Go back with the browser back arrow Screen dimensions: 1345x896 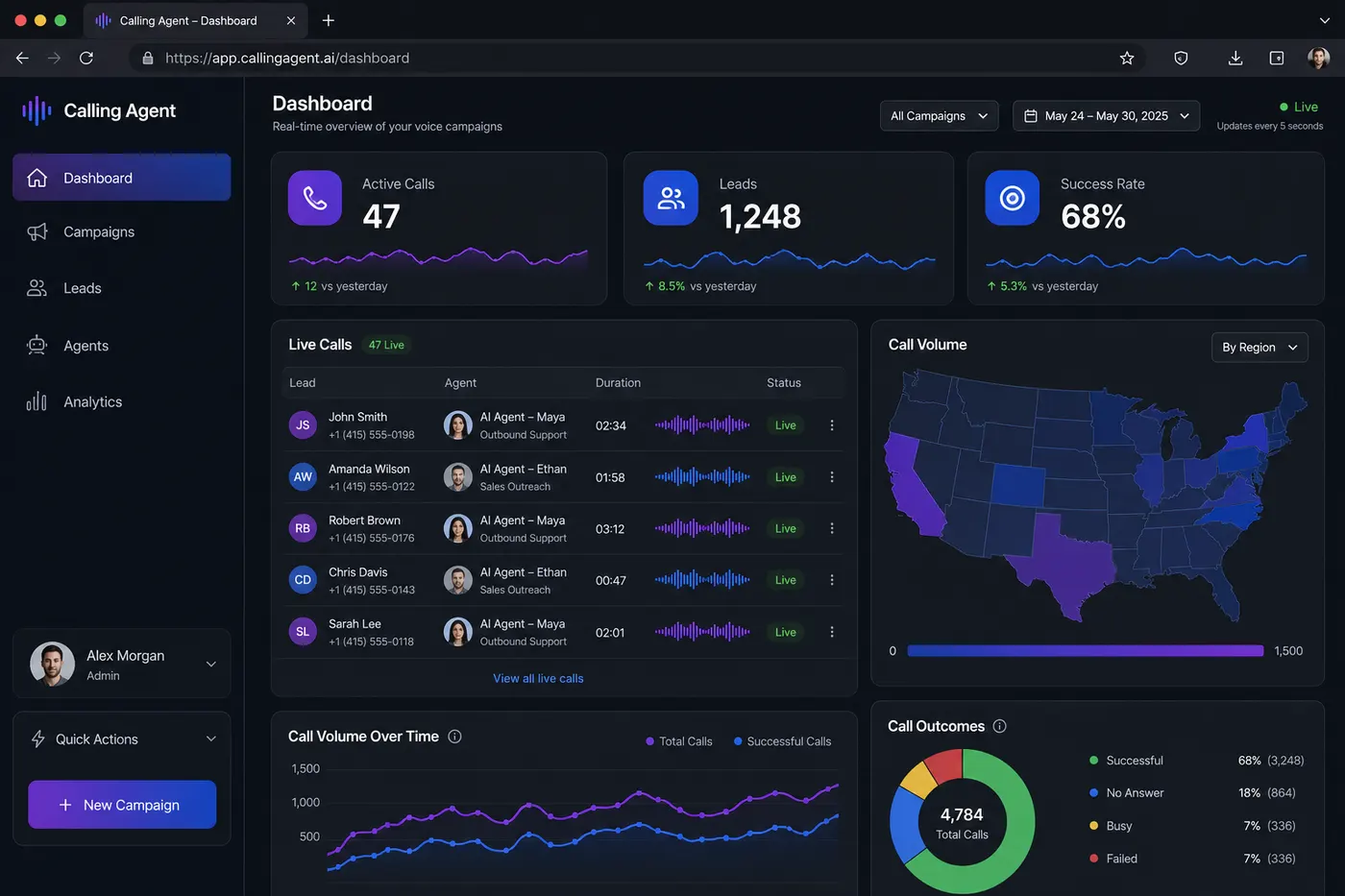22,59
